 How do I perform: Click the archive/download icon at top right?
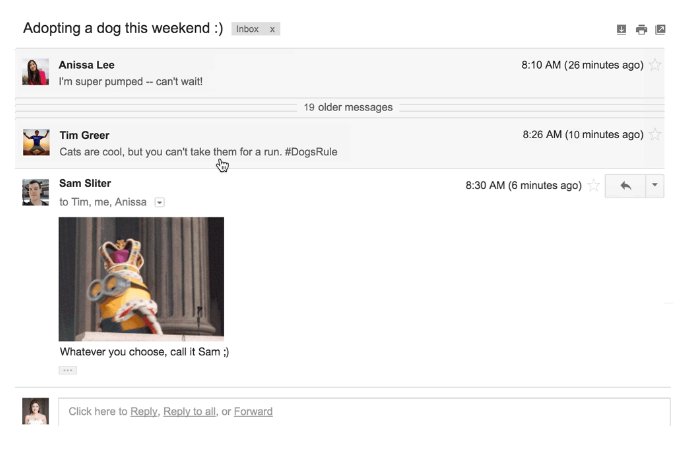click(621, 29)
